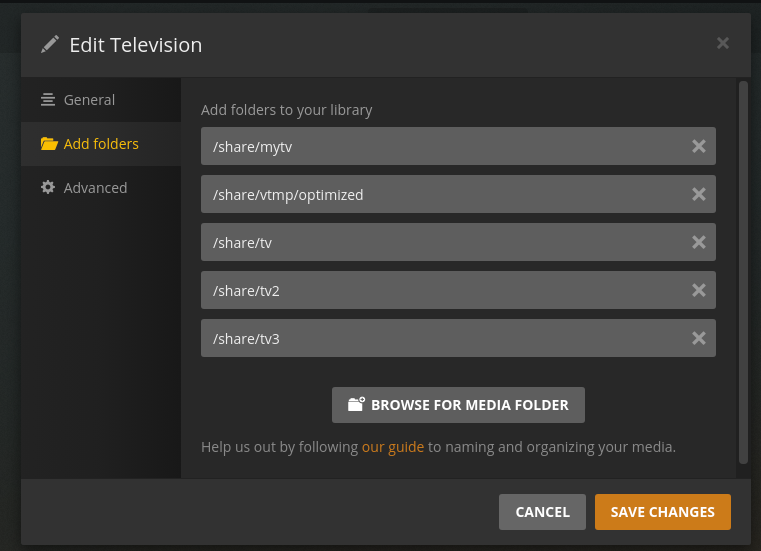The image size is (761, 551).
Task: Open the "our guide" link
Action: pyautogui.click(x=393, y=447)
